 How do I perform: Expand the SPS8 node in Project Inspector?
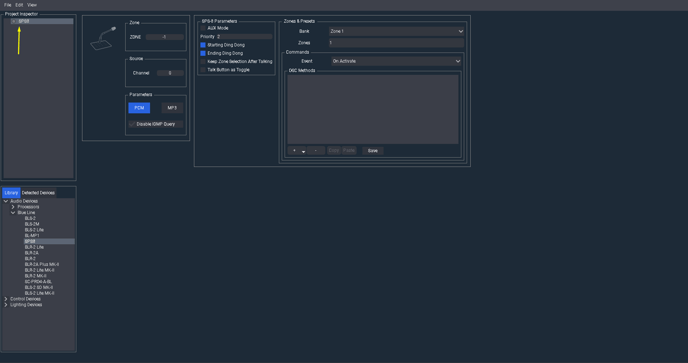point(14,21)
